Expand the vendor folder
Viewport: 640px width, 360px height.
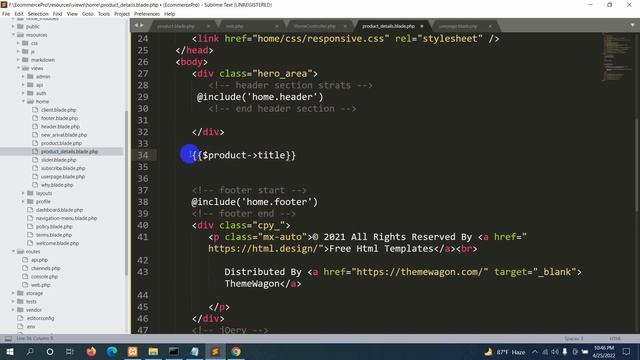(x=13, y=310)
